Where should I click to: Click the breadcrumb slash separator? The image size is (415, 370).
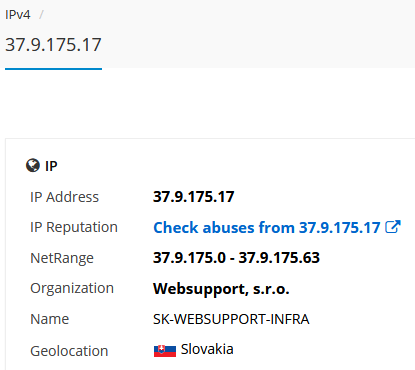pos(41,15)
